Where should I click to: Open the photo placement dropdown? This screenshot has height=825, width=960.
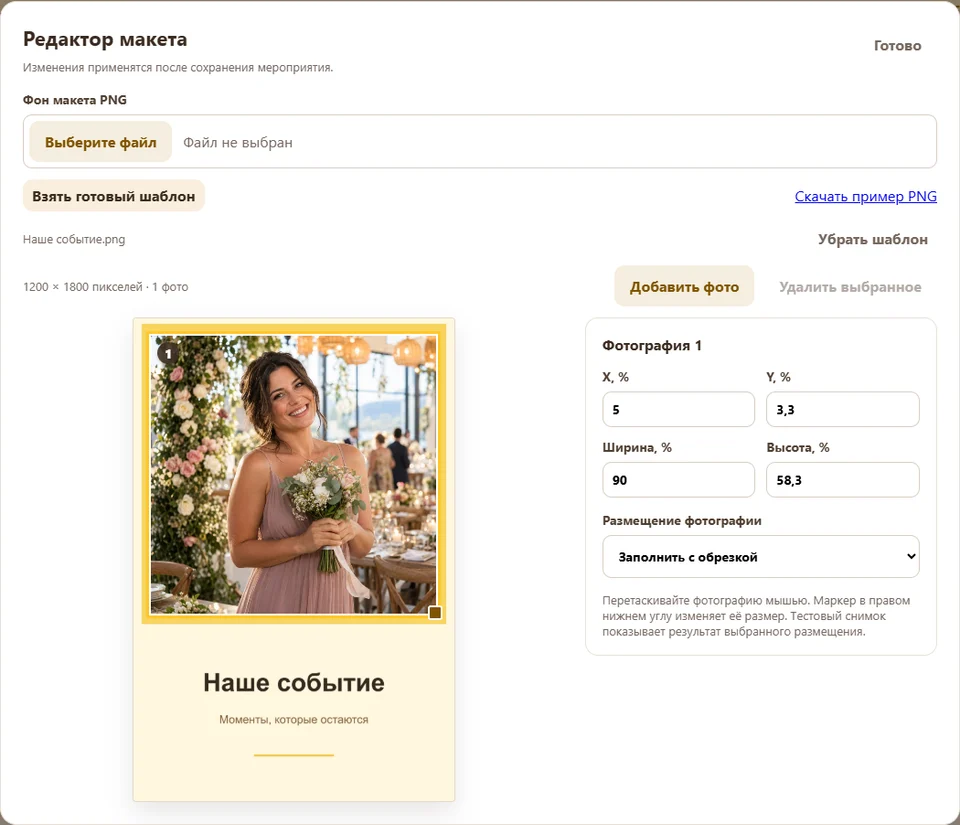[x=760, y=557]
